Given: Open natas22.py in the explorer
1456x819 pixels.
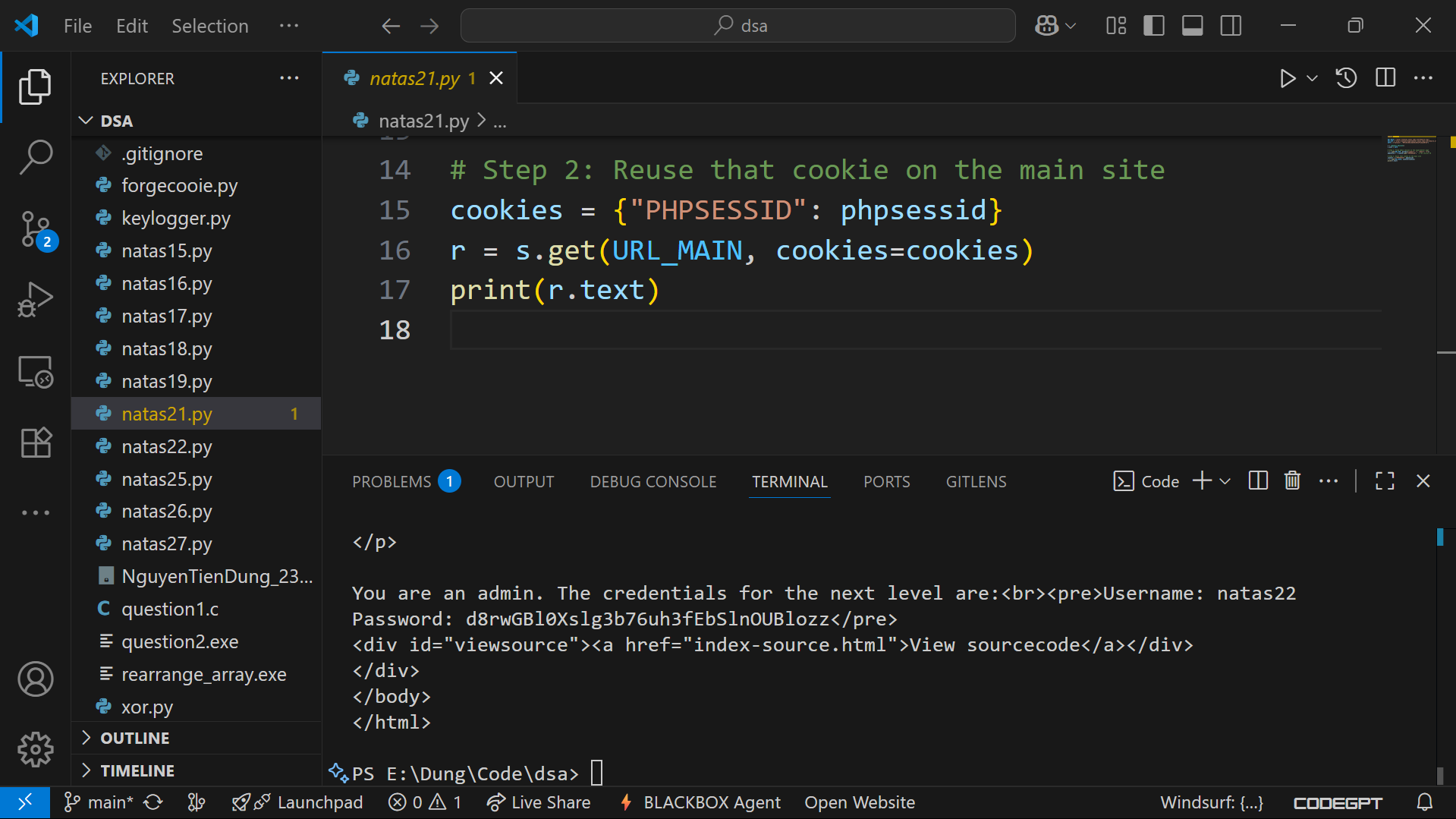Looking at the screenshot, I should (x=167, y=447).
